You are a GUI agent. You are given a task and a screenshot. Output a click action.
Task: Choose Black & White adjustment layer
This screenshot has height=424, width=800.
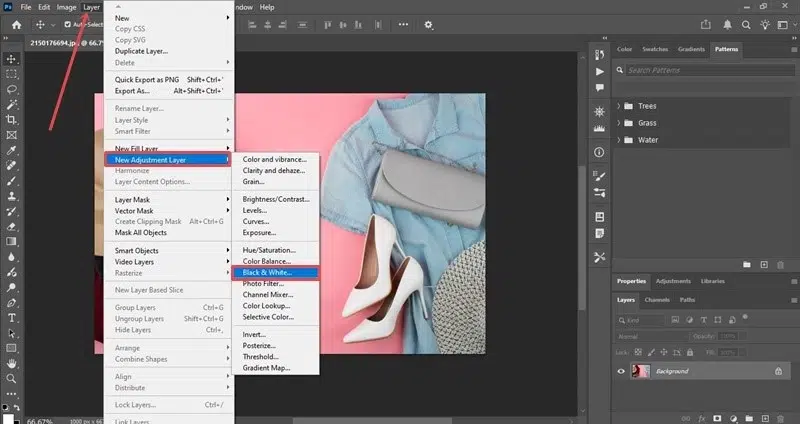point(276,272)
